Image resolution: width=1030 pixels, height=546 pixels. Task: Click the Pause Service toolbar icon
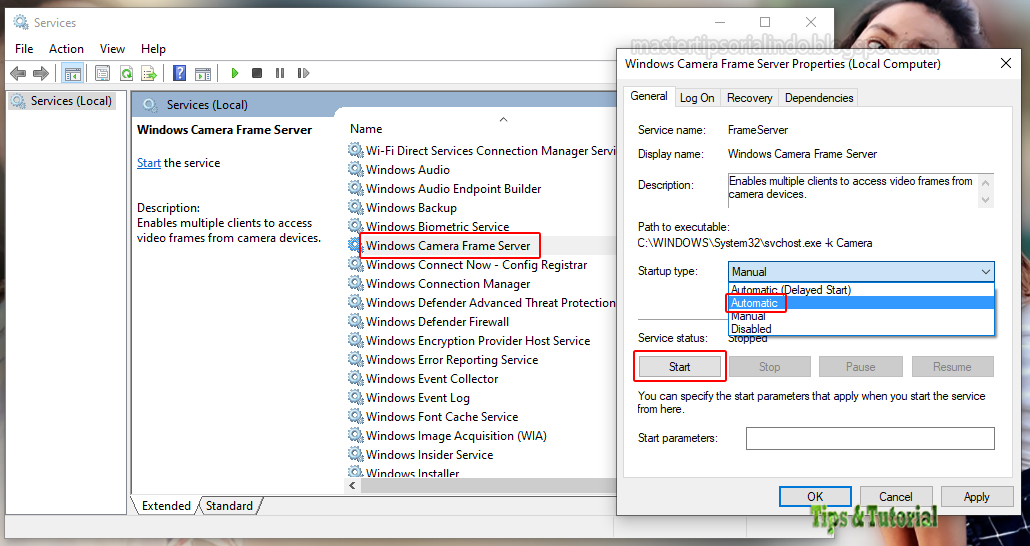pyautogui.click(x=280, y=73)
